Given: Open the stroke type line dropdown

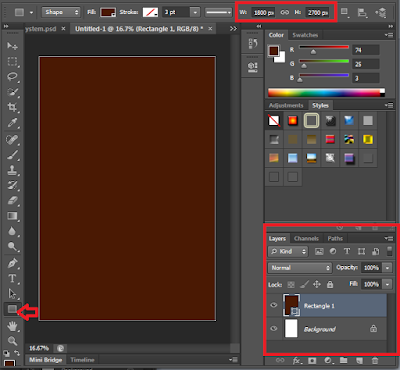Looking at the screenshot, I should (x=218, y=12).
